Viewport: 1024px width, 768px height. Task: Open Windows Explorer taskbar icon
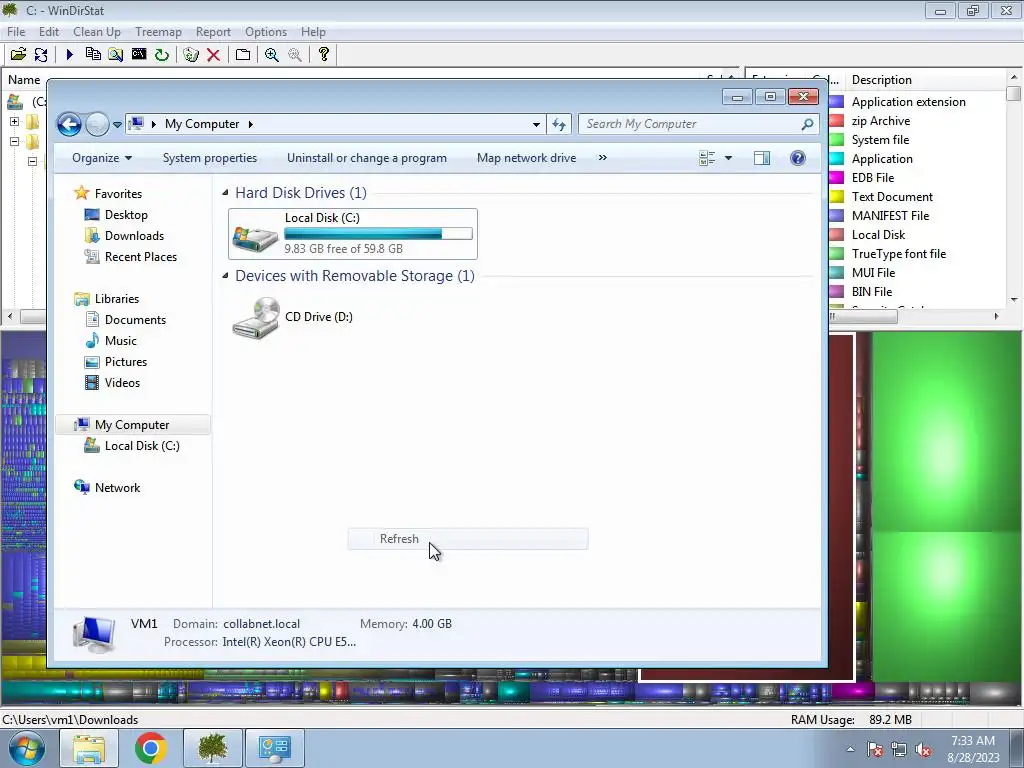coord(89,748)
